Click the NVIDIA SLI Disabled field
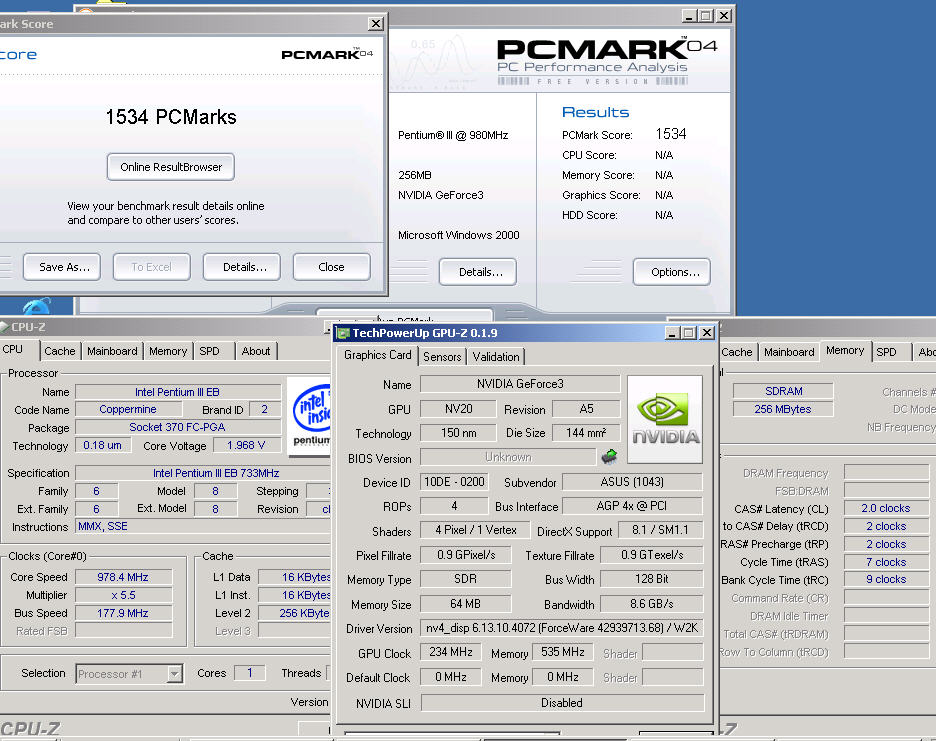936x741 pixels. pos(562,703)
